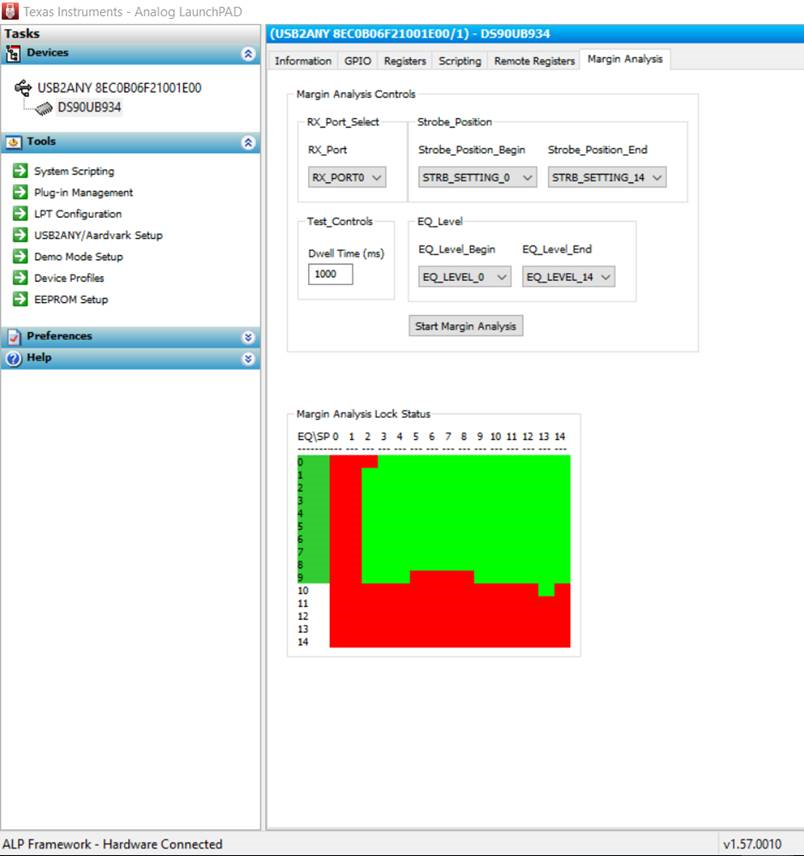Select USB2ANY 8EC0B06F21001E00 tree node
This screenshot has height=856, width=804.
119,88
